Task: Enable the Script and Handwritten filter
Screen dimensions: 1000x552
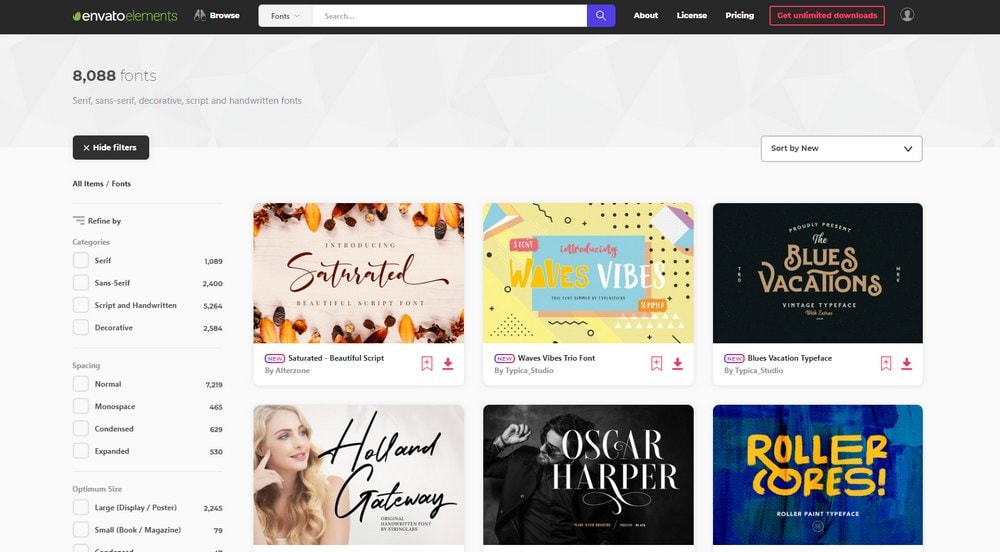Action: 81,305
